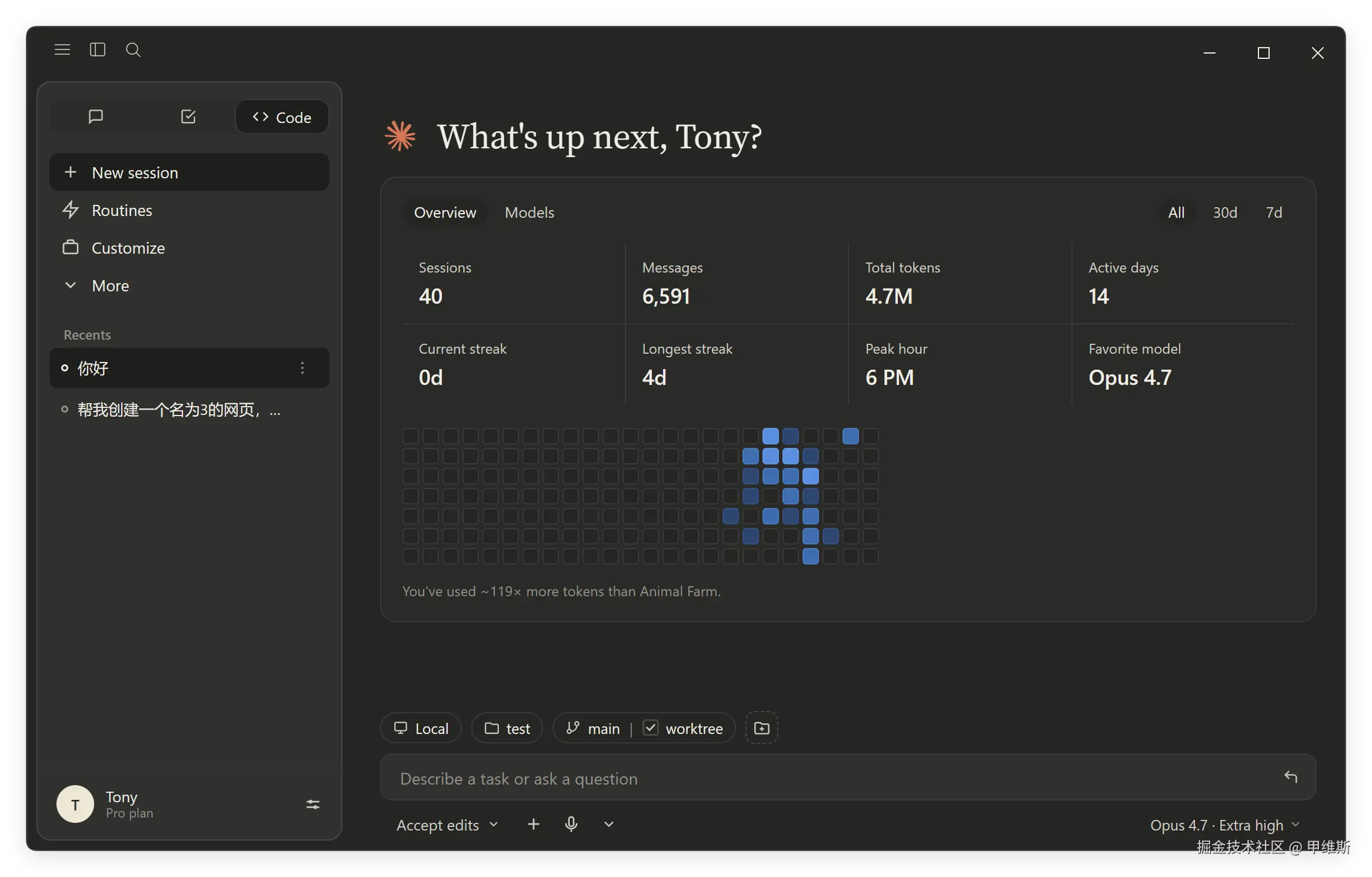The image size is (1372, 877).
Task: Open the settings sliders icon beside Tony
Action: 313,804
